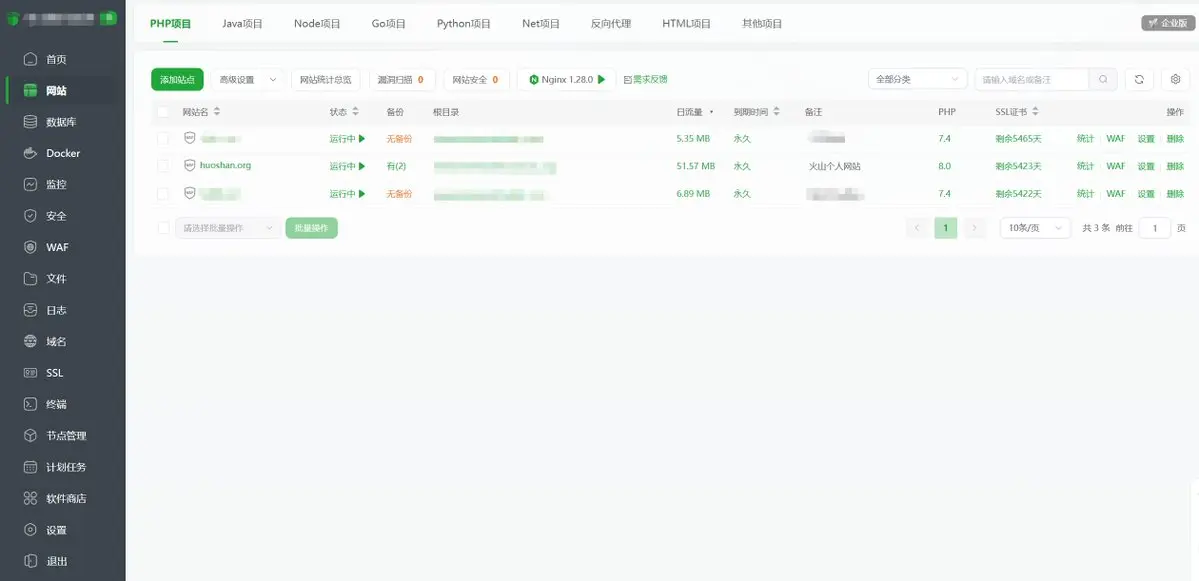Switch to the 反向代理 tab

pos(611,24)
